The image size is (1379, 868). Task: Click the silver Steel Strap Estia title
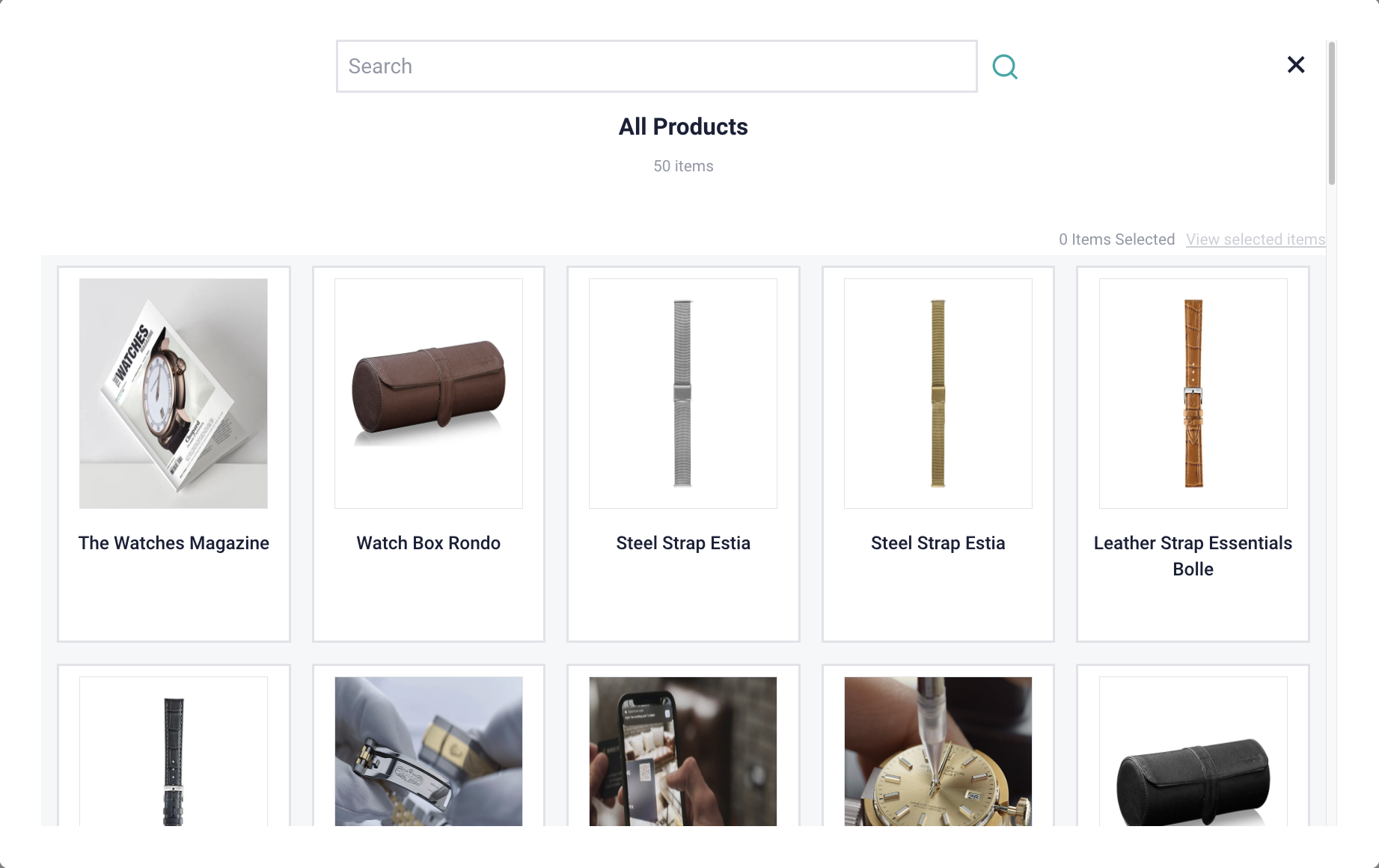(x=683, y=543)
